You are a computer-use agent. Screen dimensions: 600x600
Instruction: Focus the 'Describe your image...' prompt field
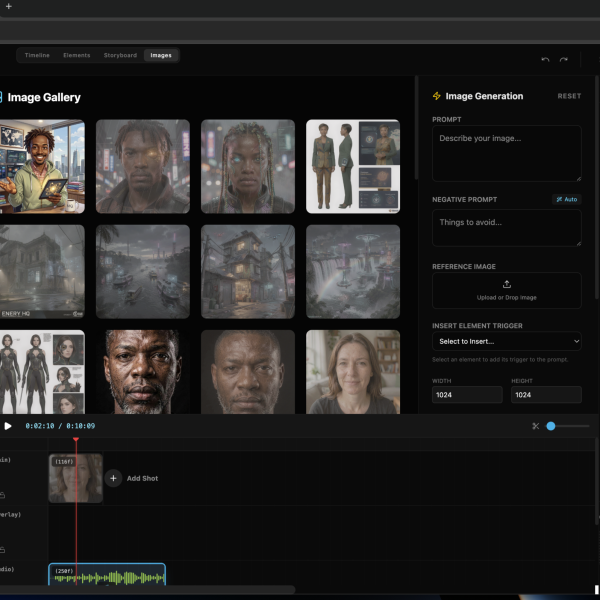click(x=507, y=153)
